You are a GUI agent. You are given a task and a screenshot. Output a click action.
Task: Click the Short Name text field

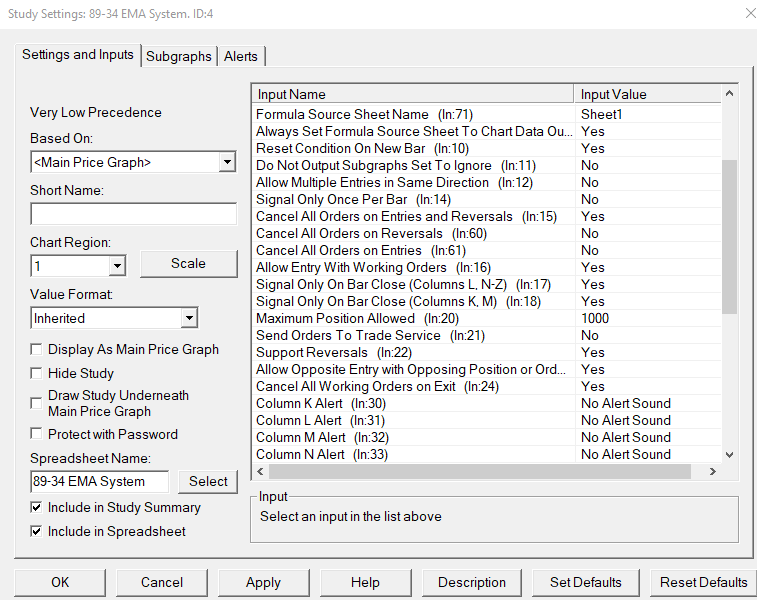tap(133, 214)
